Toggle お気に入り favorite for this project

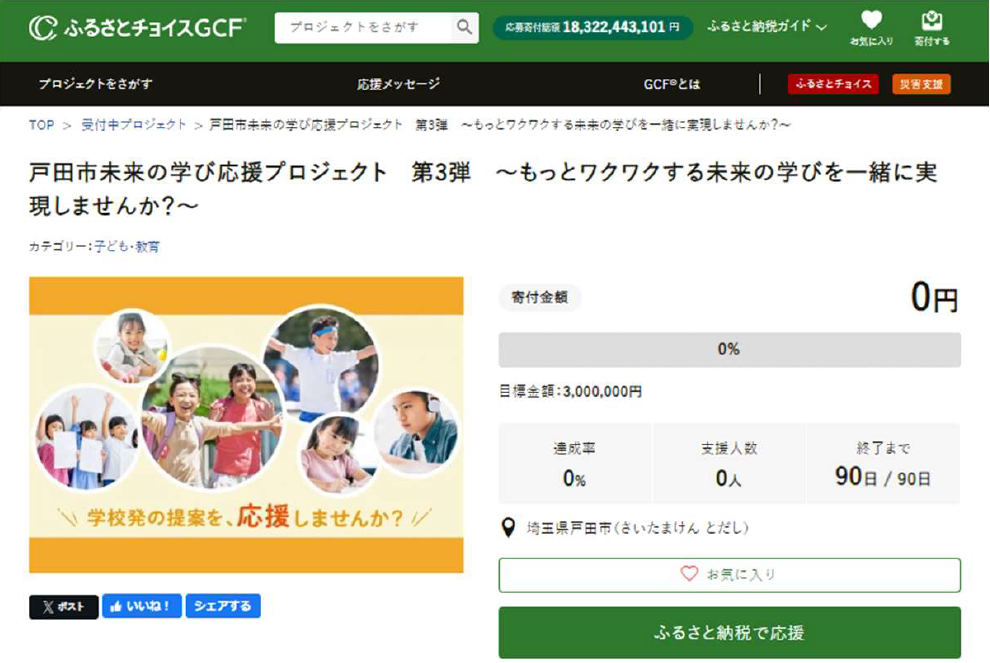coord(729,575)
